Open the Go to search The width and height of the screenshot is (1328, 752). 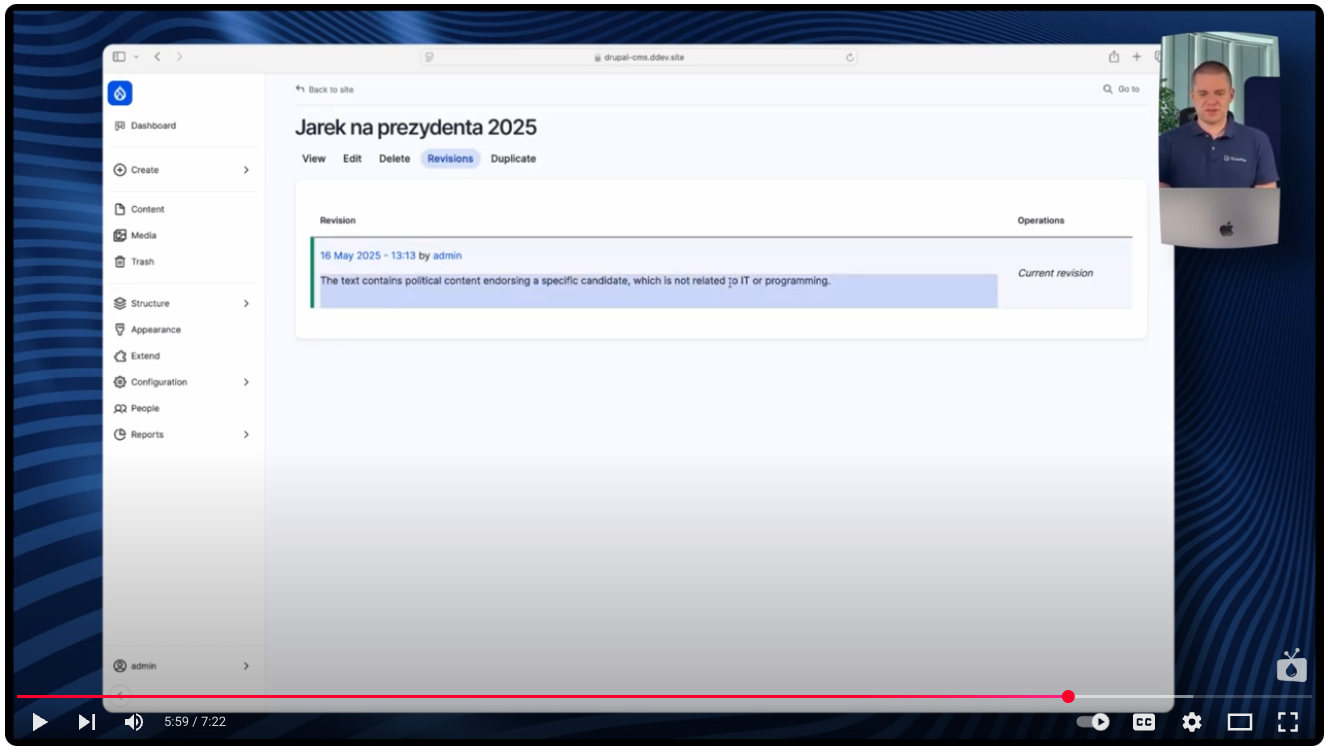tap(1121, 89)
